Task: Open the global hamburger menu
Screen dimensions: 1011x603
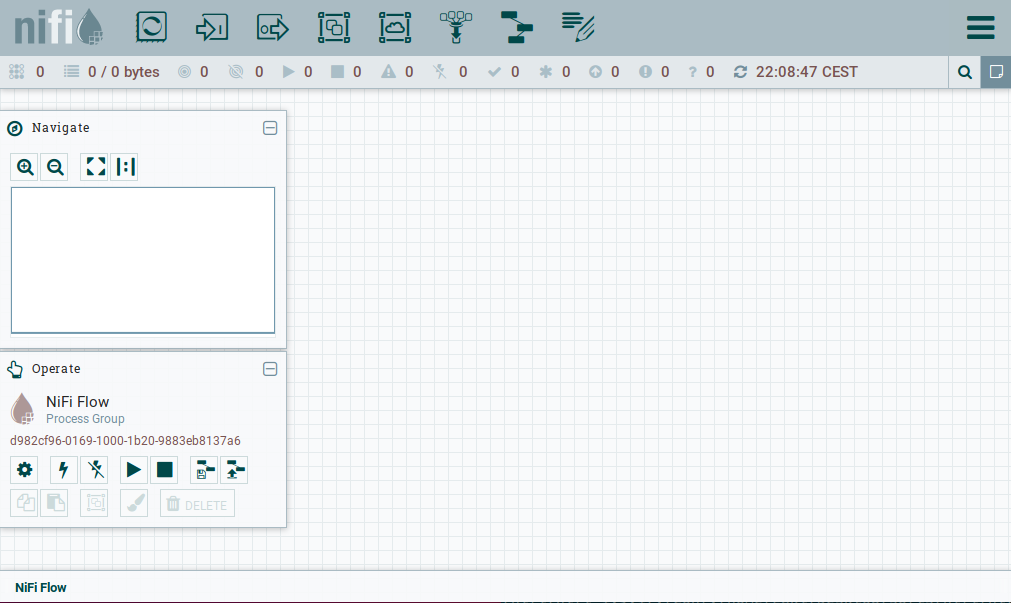Action: 981,28
